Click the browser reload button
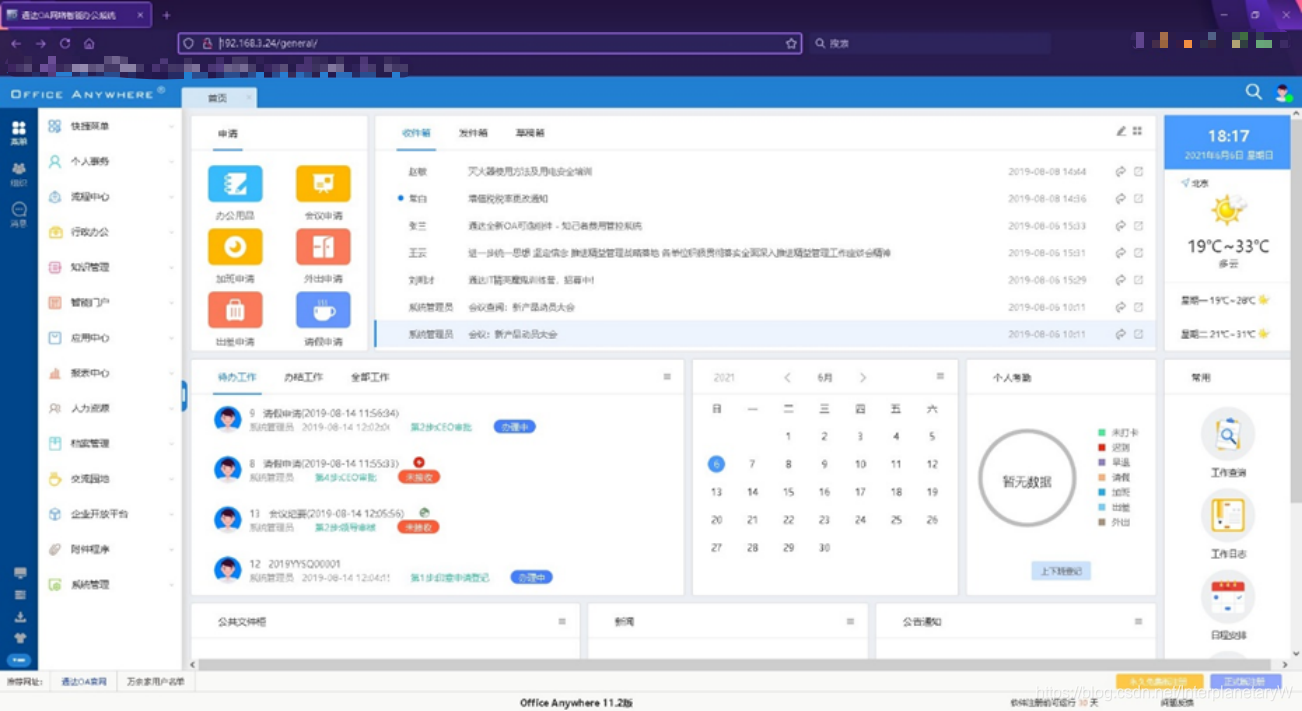This screenshot has height=711, width=1302. coord(65,44)
